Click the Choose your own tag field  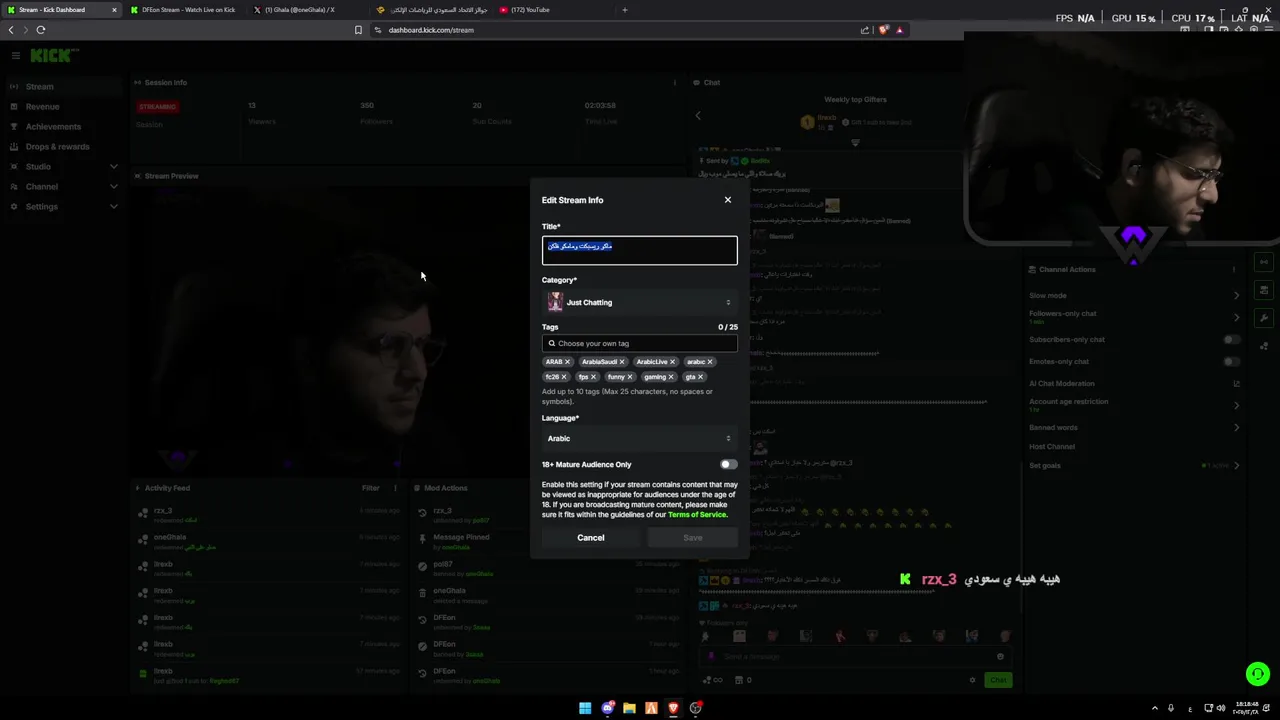click(640, 343)
